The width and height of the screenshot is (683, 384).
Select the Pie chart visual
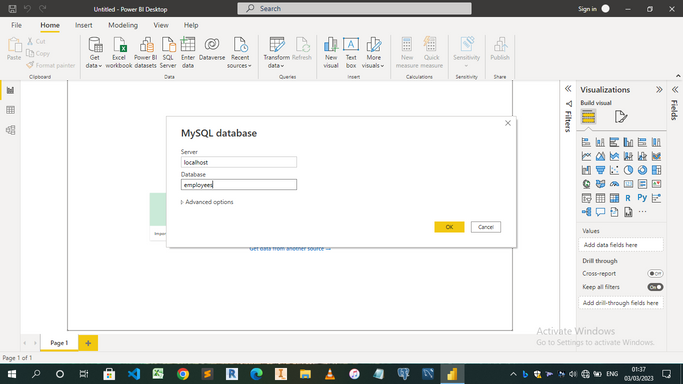pos(628,170)
